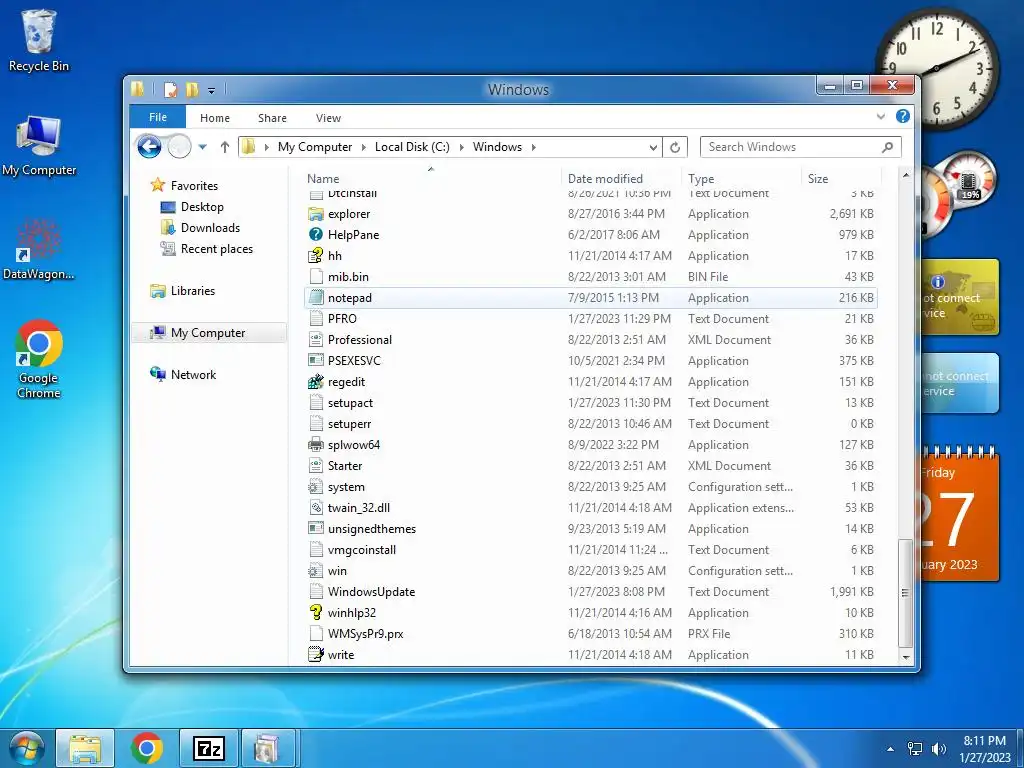This screenshot has height=768, width=1024.
Task: Select the PFRO text document row
Action: coord(590,319)
